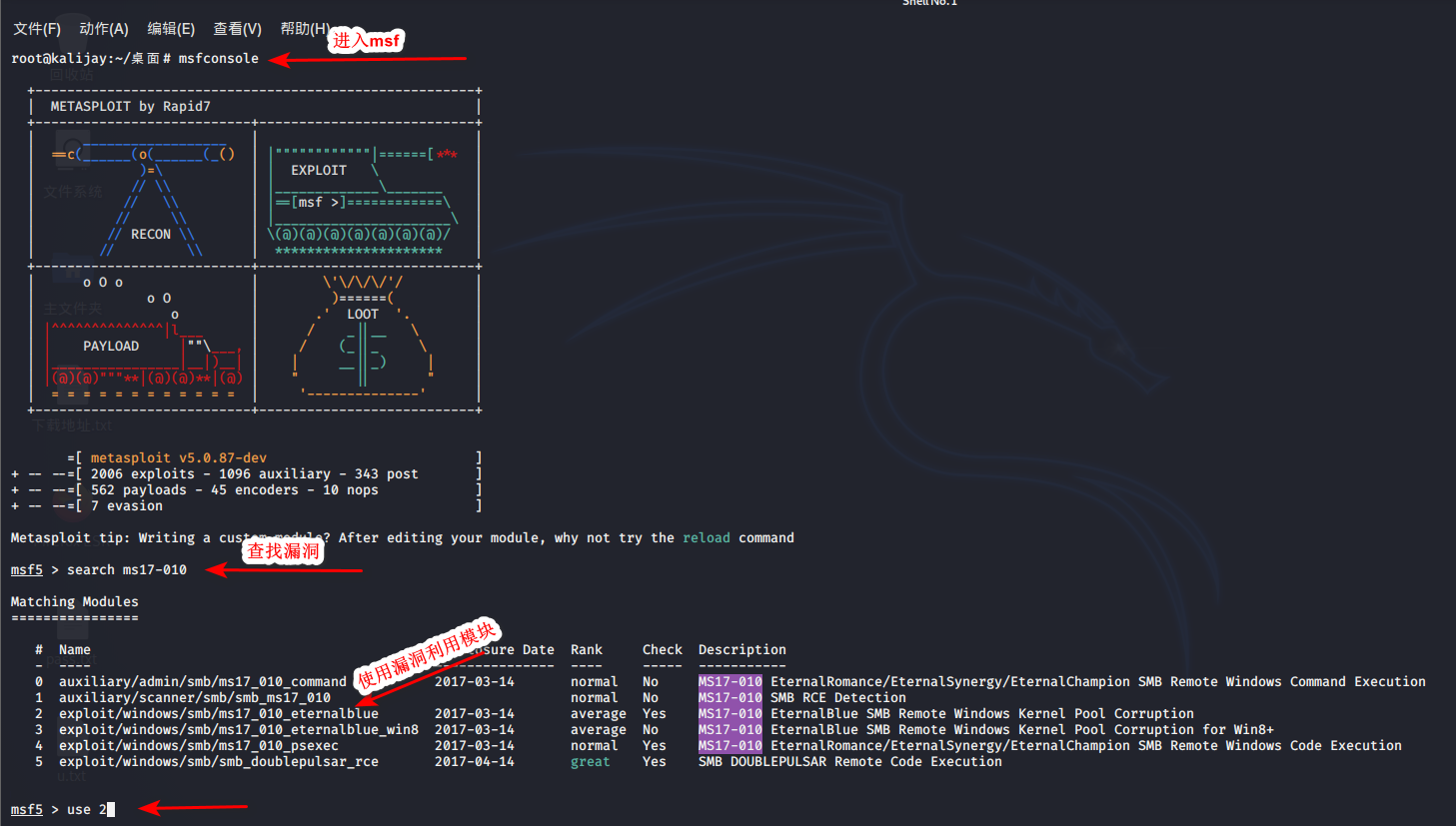Click the red 进入msf annotation label
This screenshot has width=1456, height=826.
point(366,40)
